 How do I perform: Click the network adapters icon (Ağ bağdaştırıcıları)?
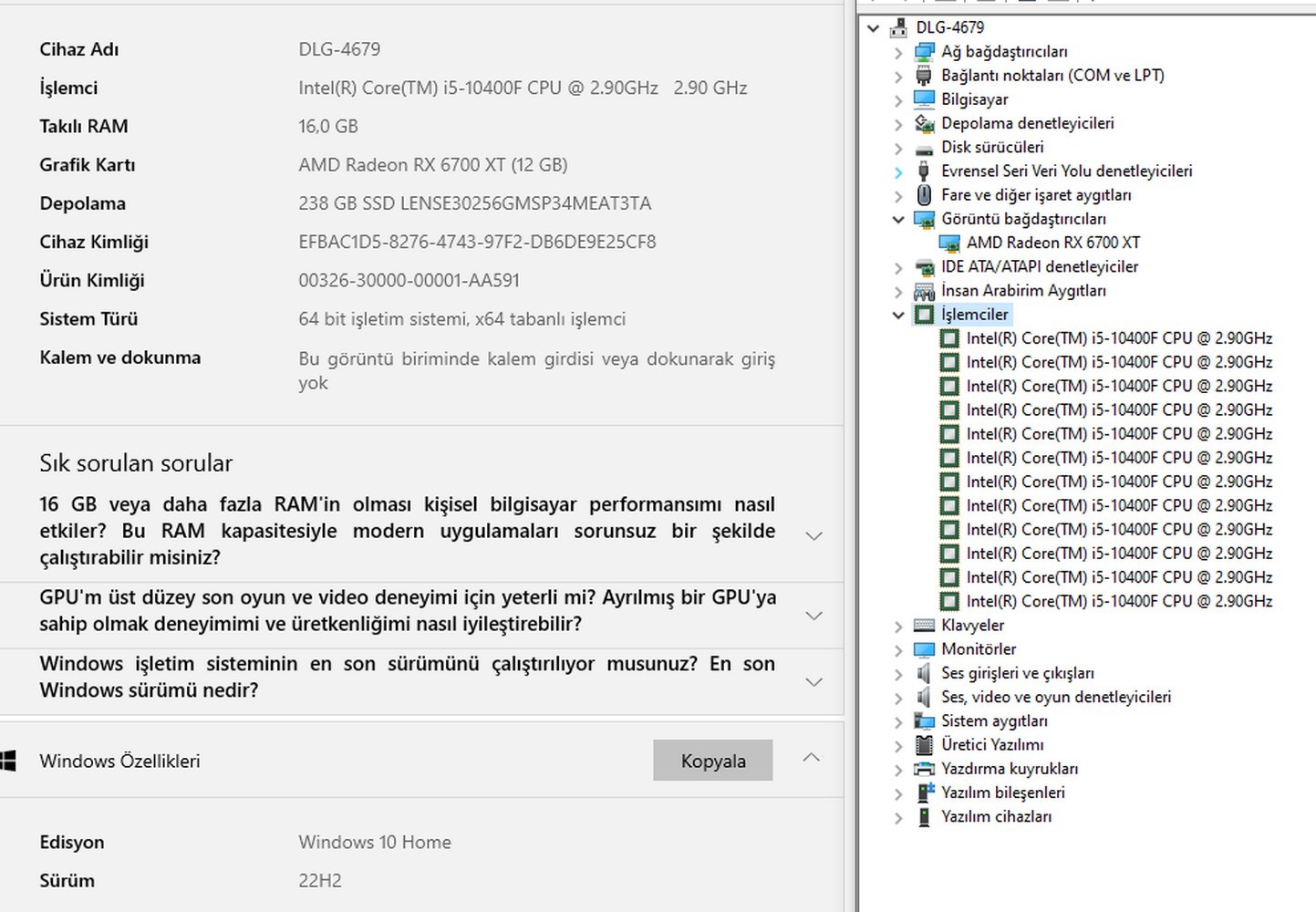(924, 52)
